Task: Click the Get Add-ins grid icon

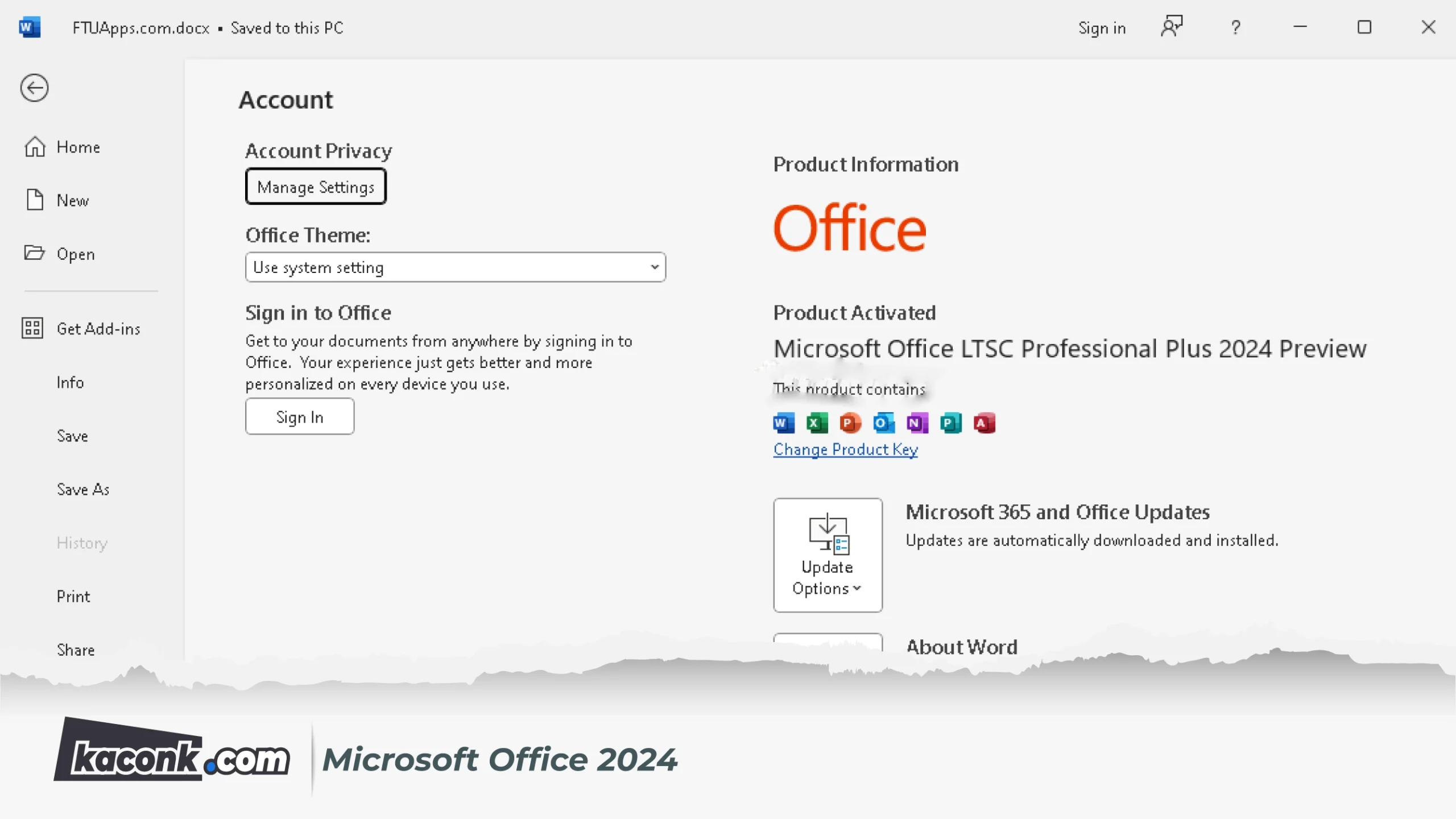Action: (x=32, y=329)
